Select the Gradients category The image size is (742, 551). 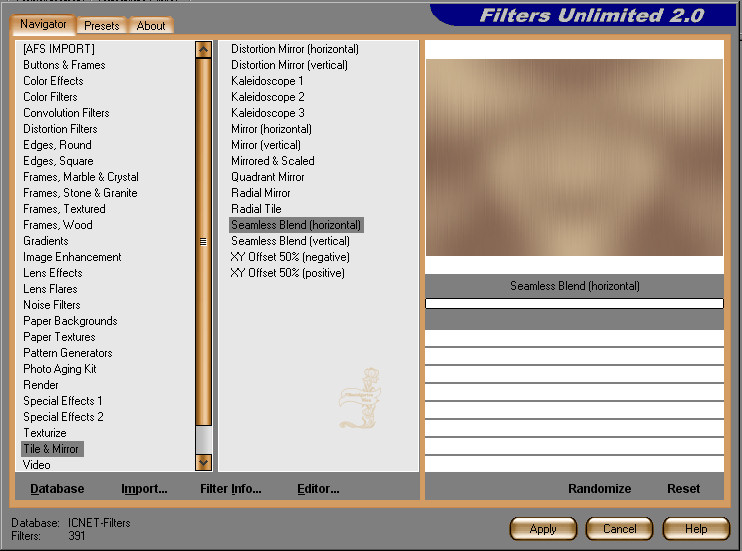coord(46,241)
